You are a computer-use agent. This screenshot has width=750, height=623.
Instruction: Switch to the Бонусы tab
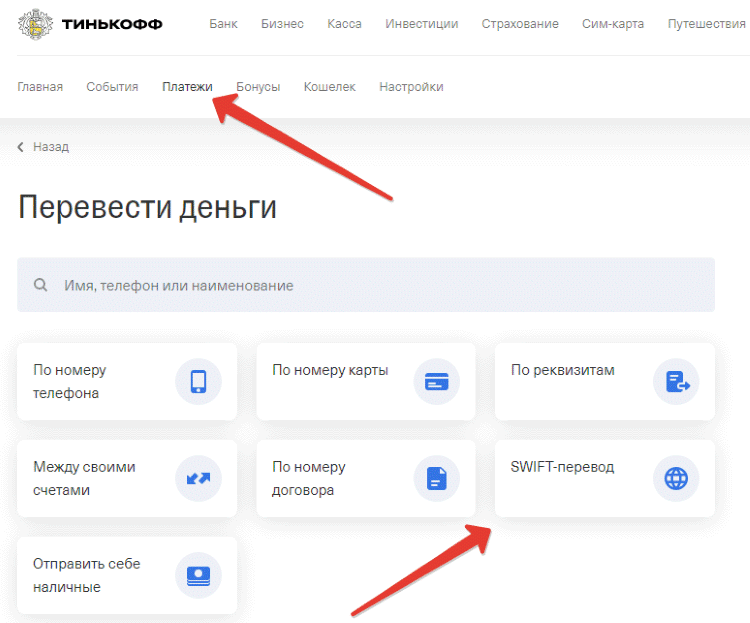pos(258,87)
